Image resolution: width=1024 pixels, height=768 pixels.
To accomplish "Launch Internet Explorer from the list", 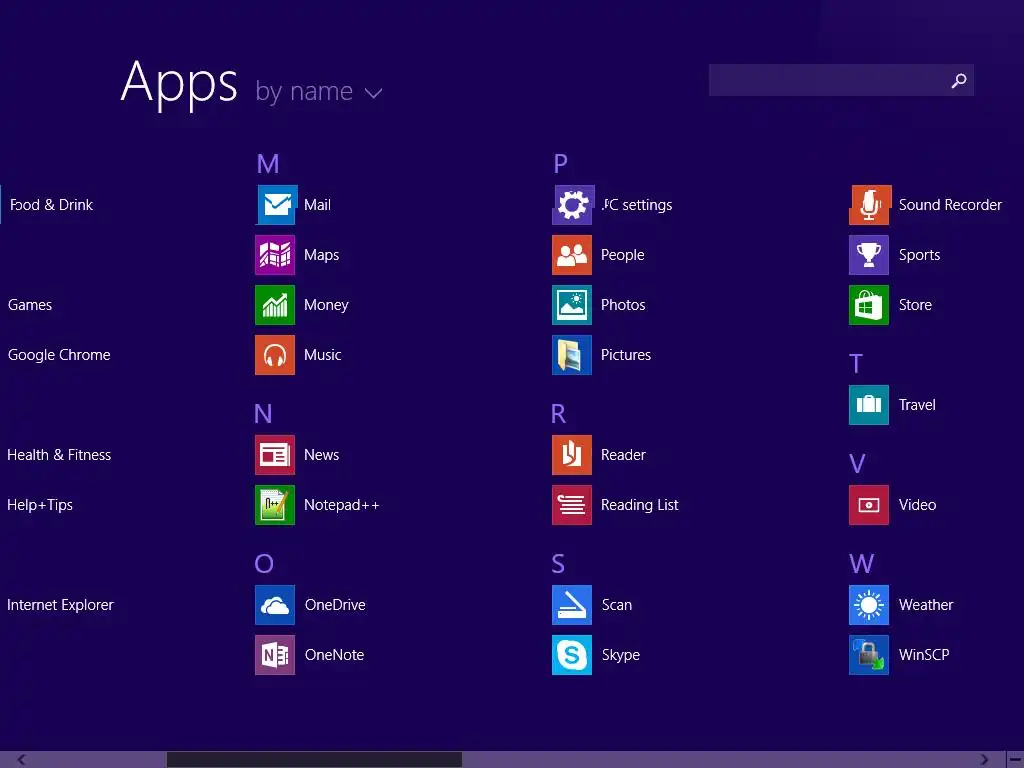I will 60,605.
